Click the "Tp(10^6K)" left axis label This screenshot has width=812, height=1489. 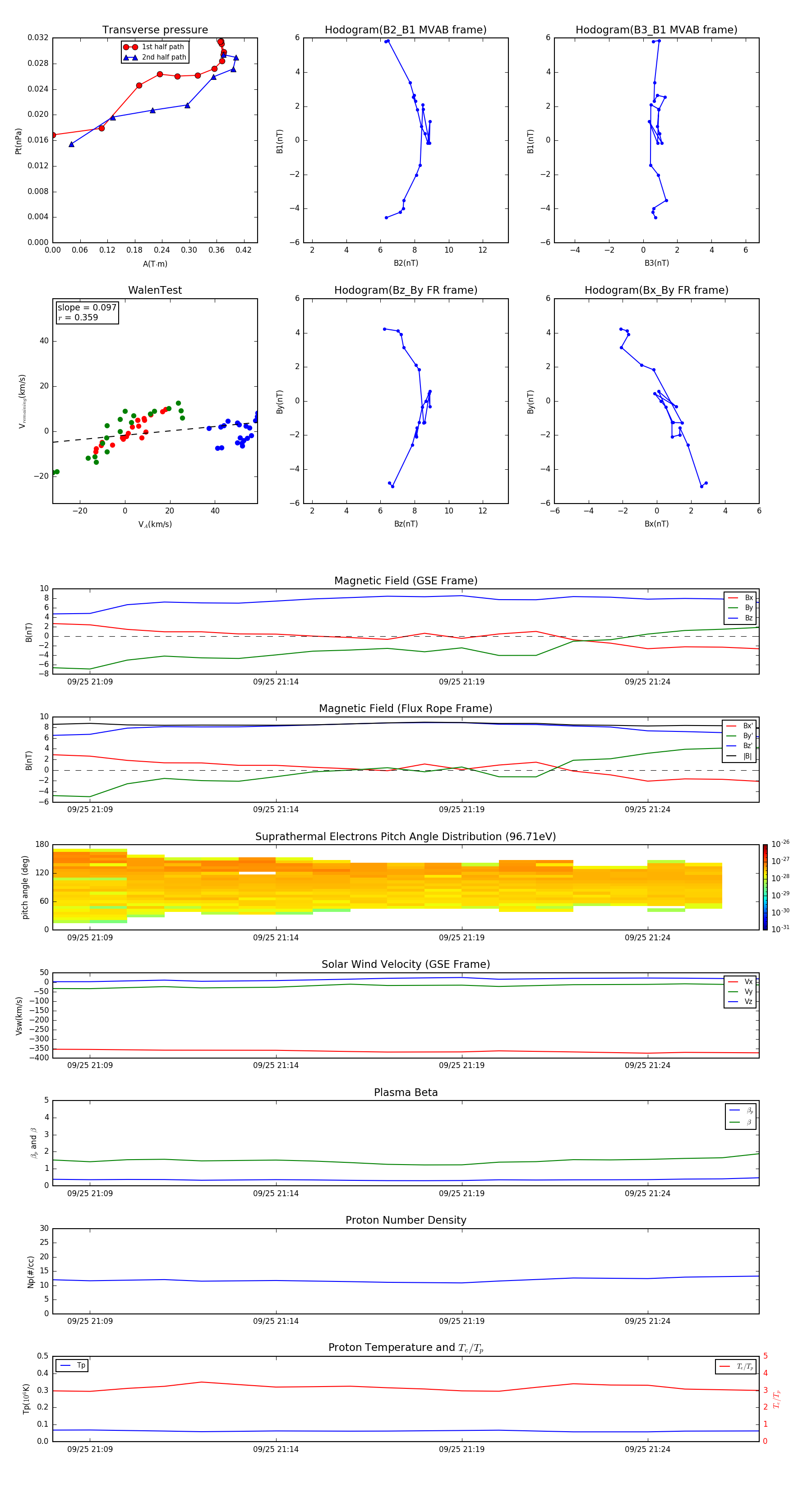[26, 1399]
